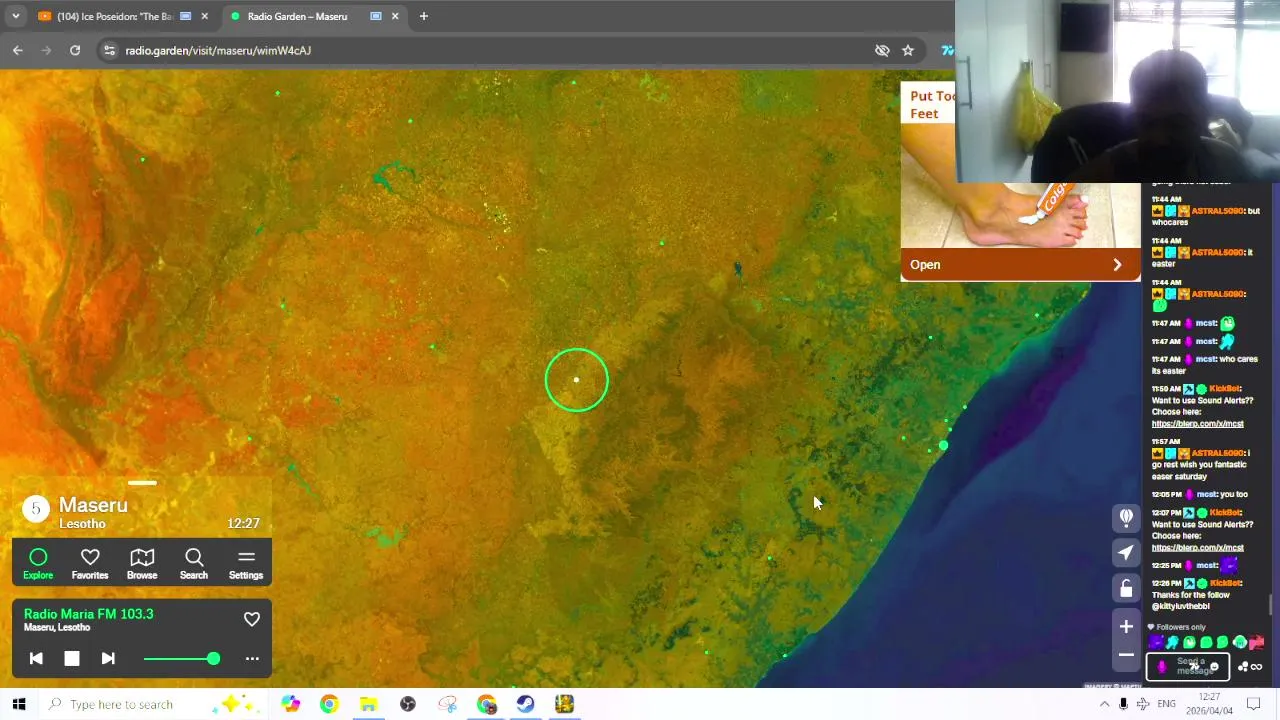Zoom out the map with minus
This screenshot has width=1280, height=720.
click(x=1126, y=655)
